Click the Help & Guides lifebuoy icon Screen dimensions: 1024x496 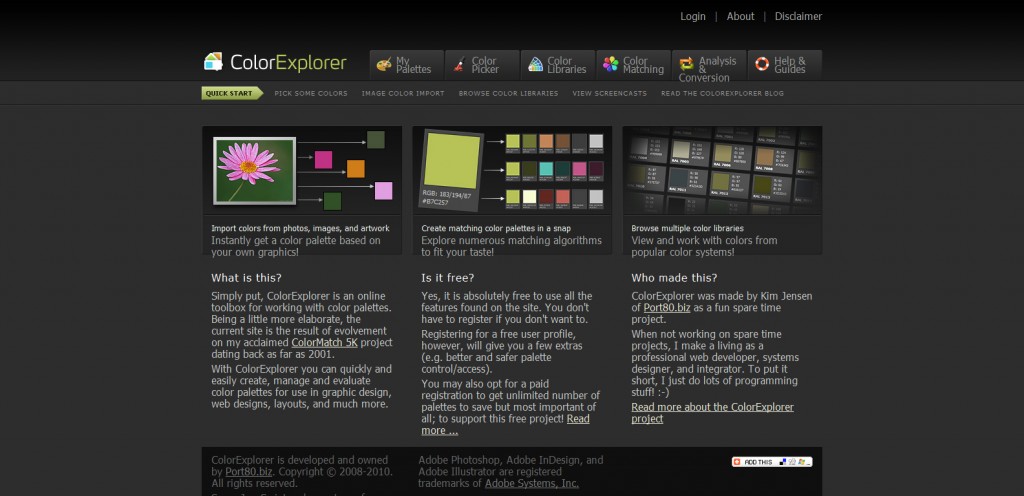coord(762,64)
